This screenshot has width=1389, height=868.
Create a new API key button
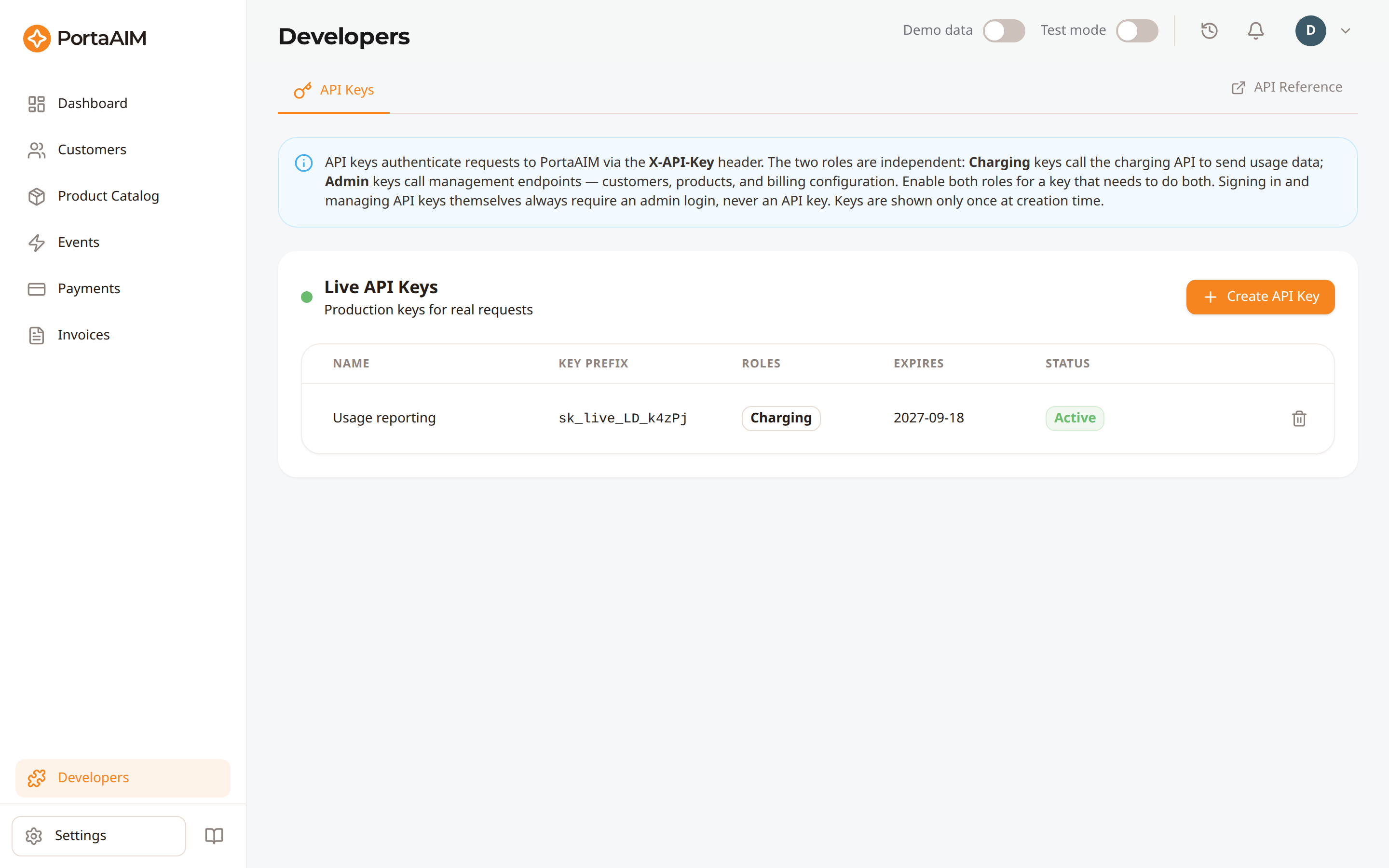(x=1260, y=297)
